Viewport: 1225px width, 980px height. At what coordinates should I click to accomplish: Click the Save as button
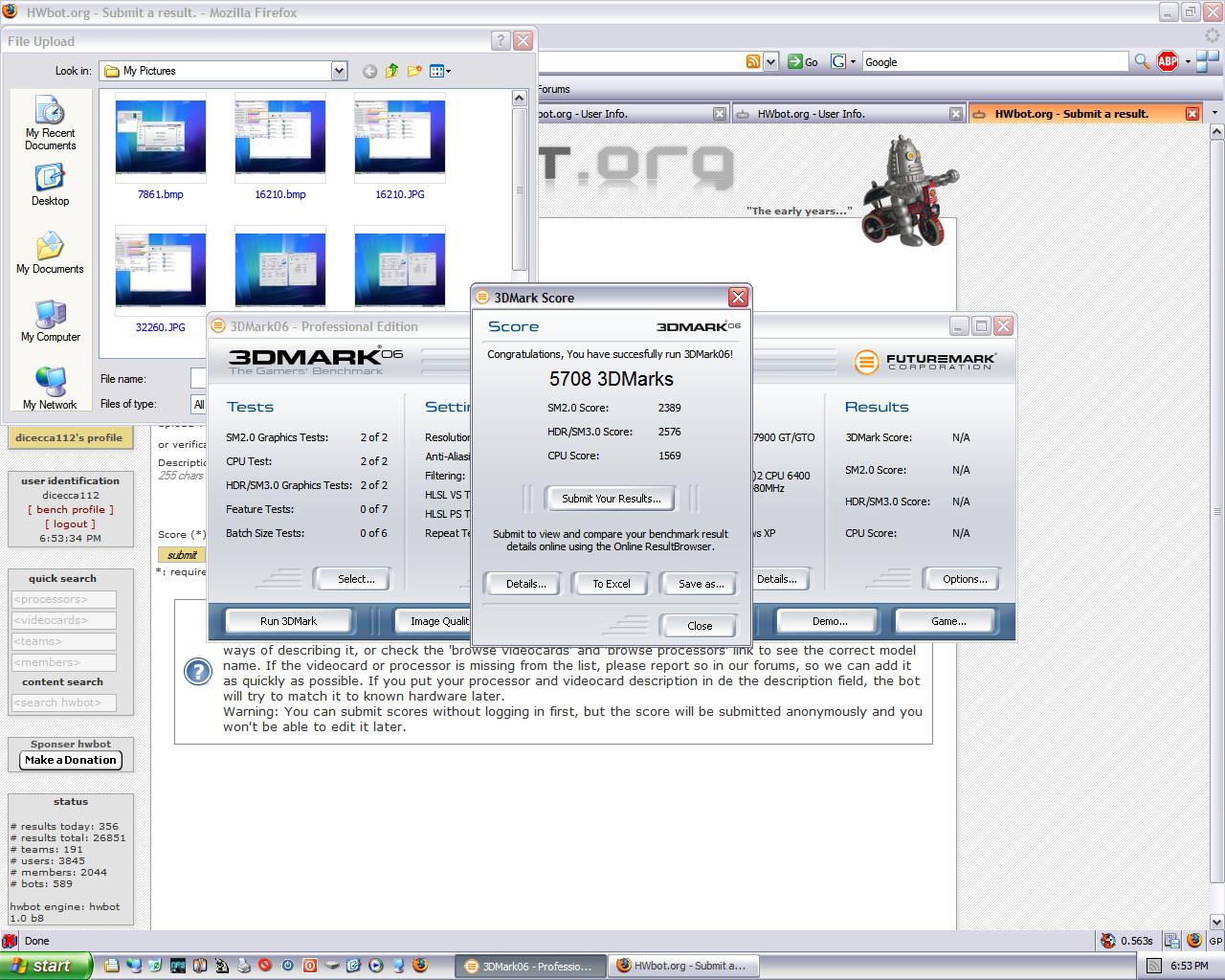701,584
